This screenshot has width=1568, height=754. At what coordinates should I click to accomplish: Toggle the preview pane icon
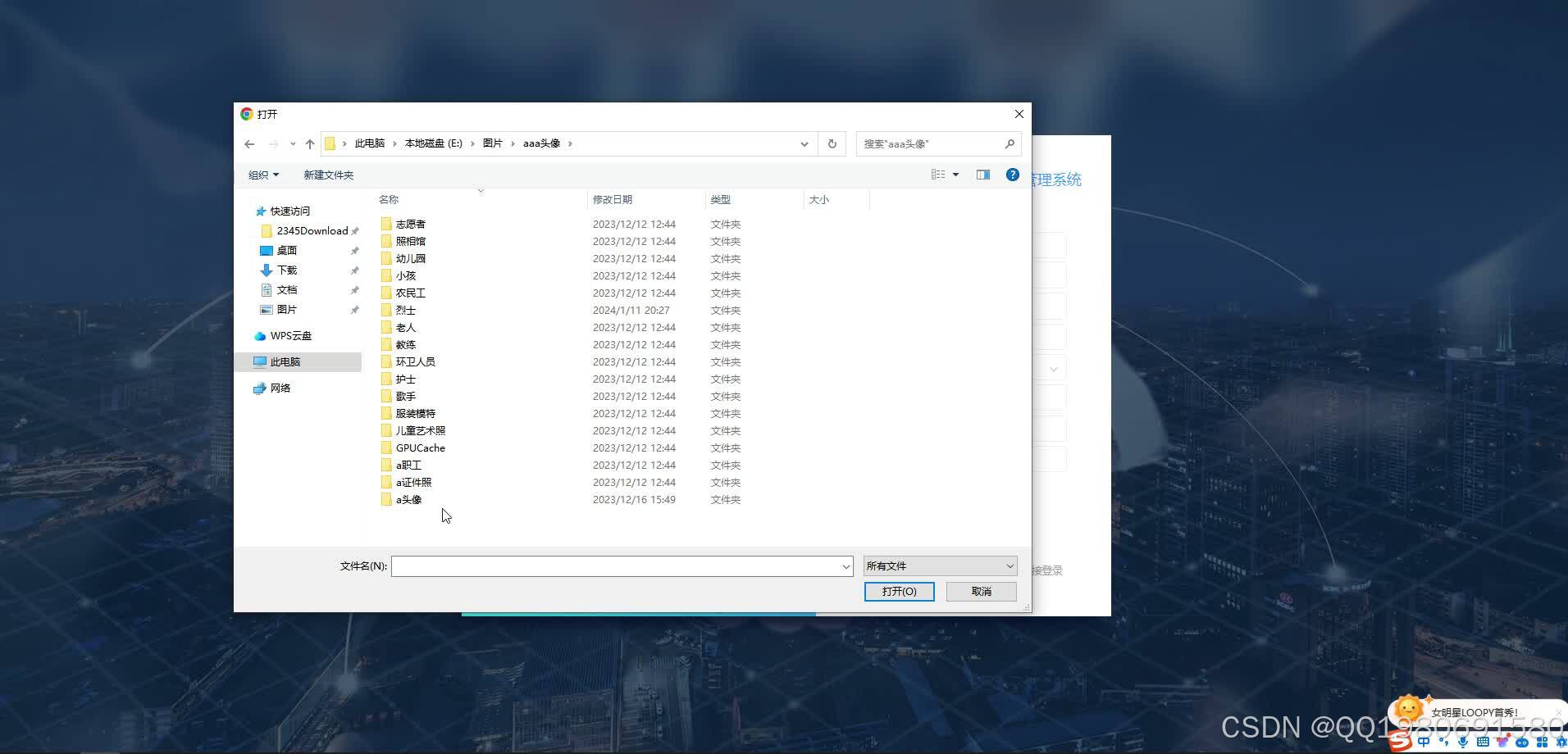coord(982,174)
